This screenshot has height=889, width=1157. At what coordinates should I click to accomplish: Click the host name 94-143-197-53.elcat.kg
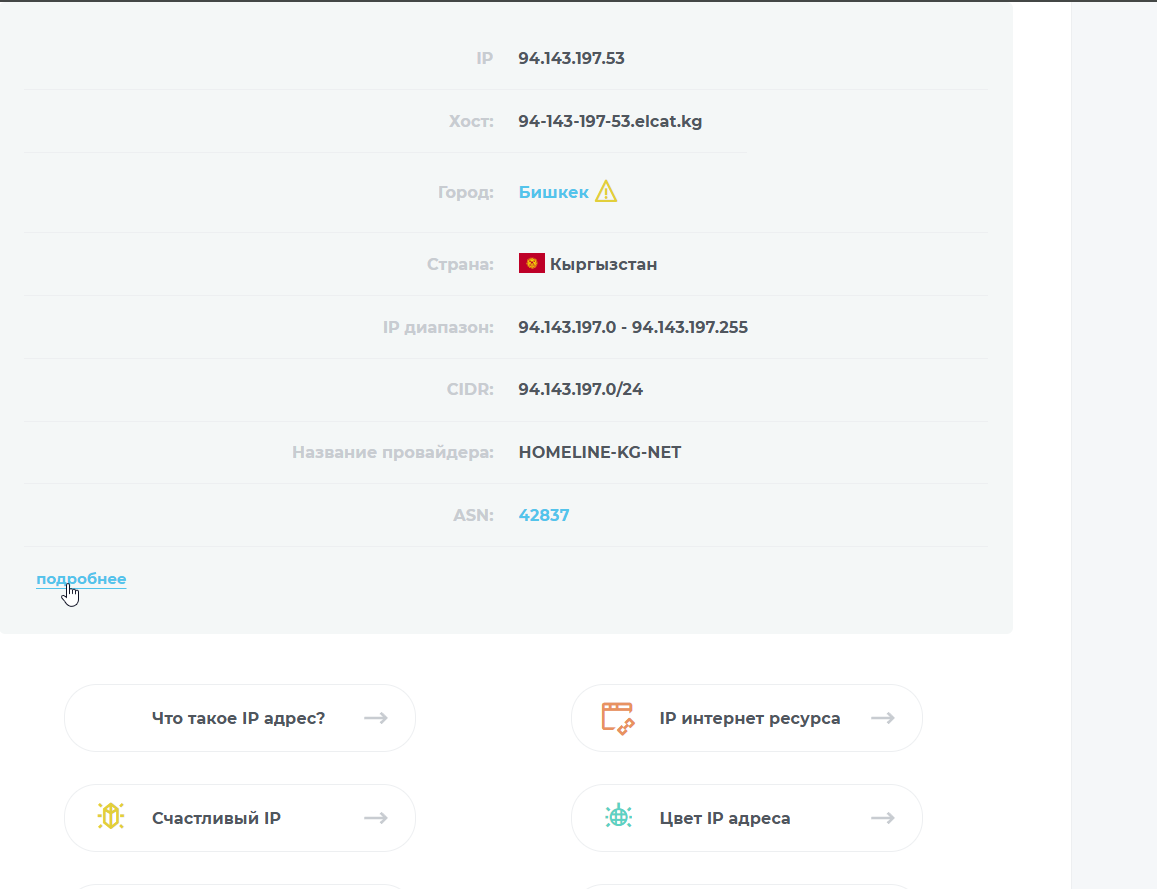coord(610,121)
